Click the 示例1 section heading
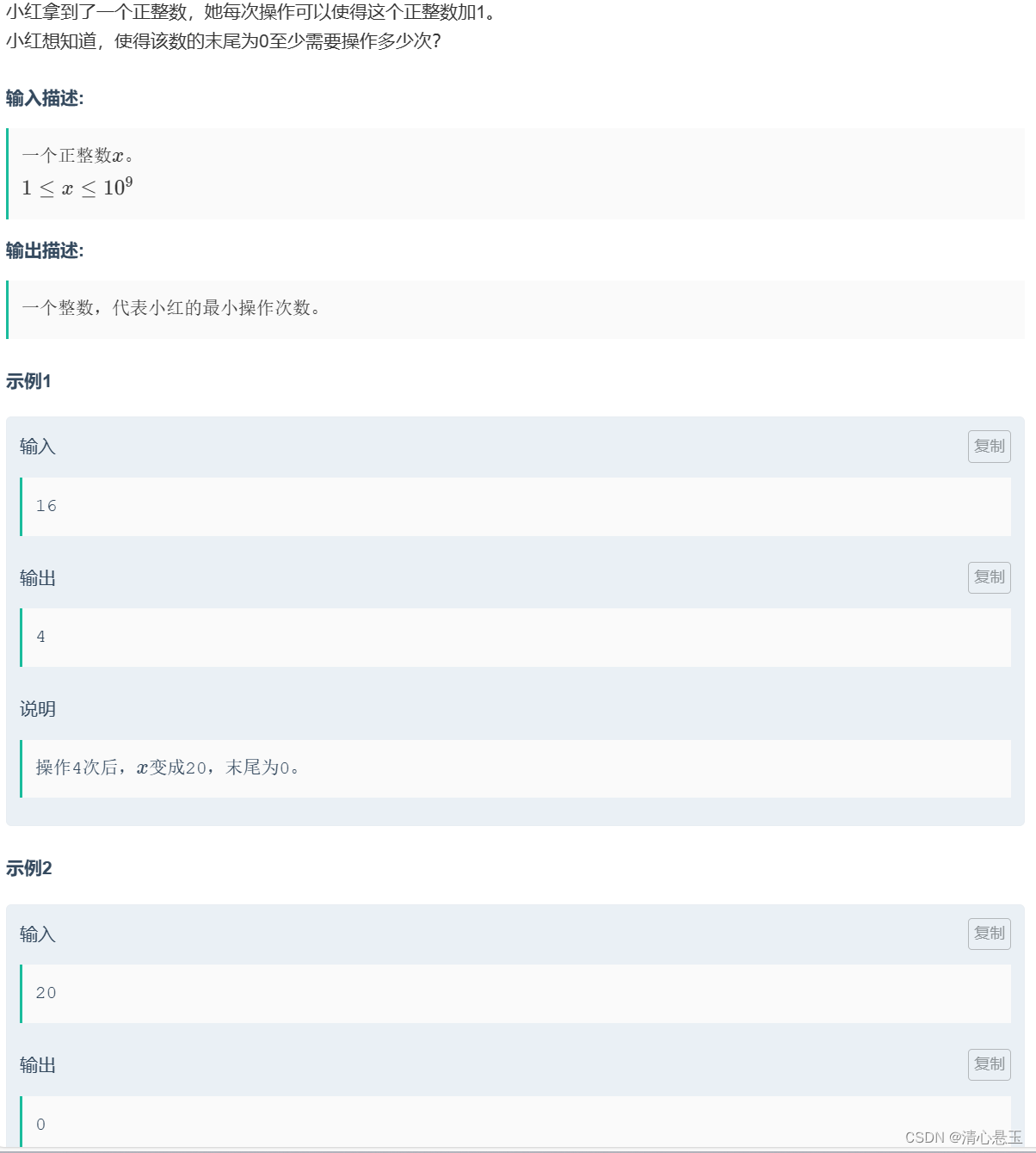1036x1153 pixels. coord(28,381)
